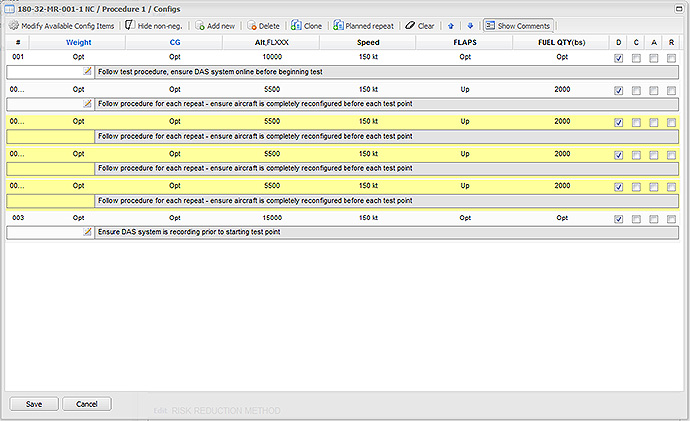Sort by CG column header
This screenshot has height=421, width=690.
coord(175,43)
